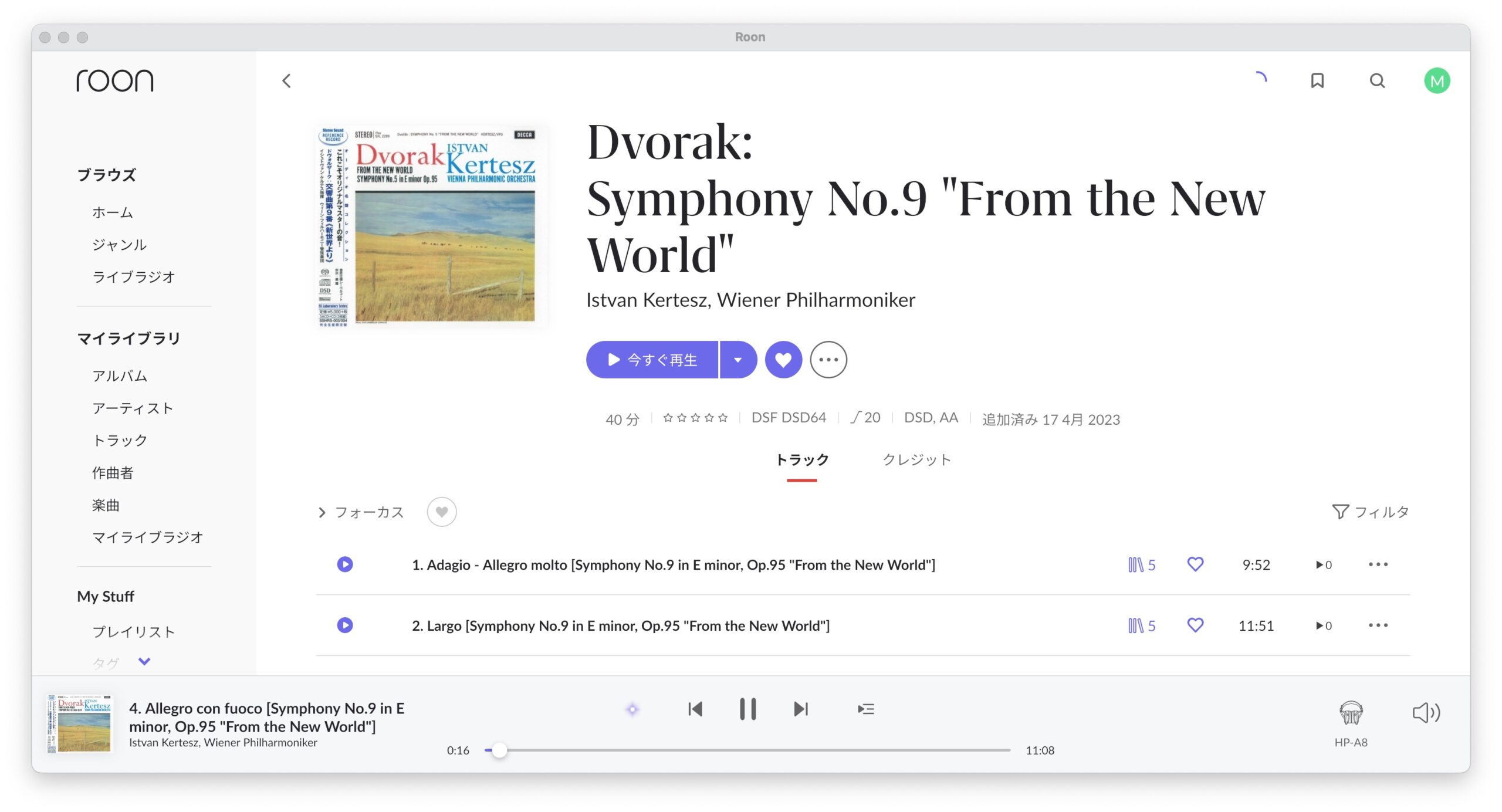
Task: Play track 1 Adagio with its play icon
Action: tap(345, 564)
